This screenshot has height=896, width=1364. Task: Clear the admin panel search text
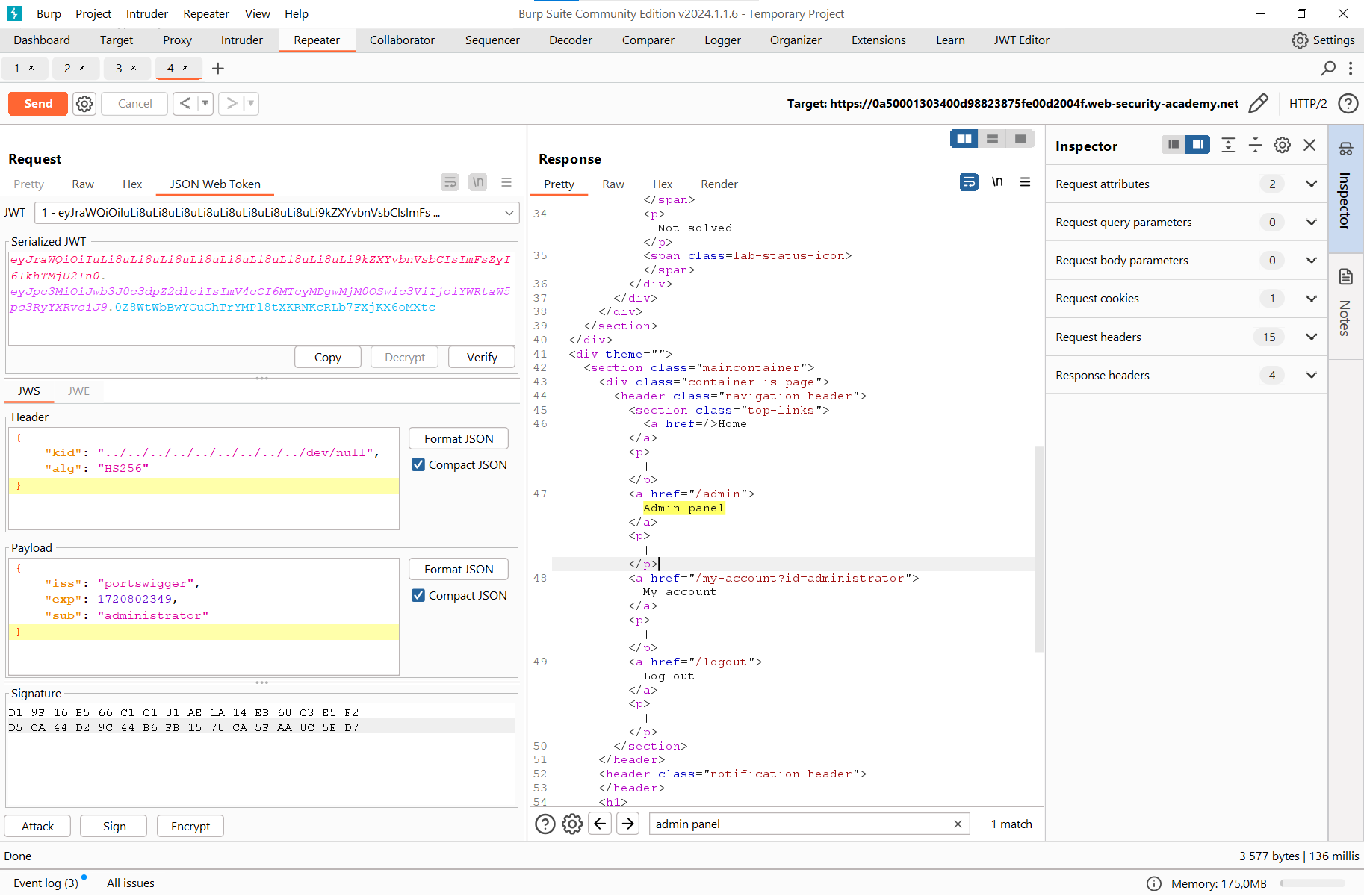coord(958,824)
